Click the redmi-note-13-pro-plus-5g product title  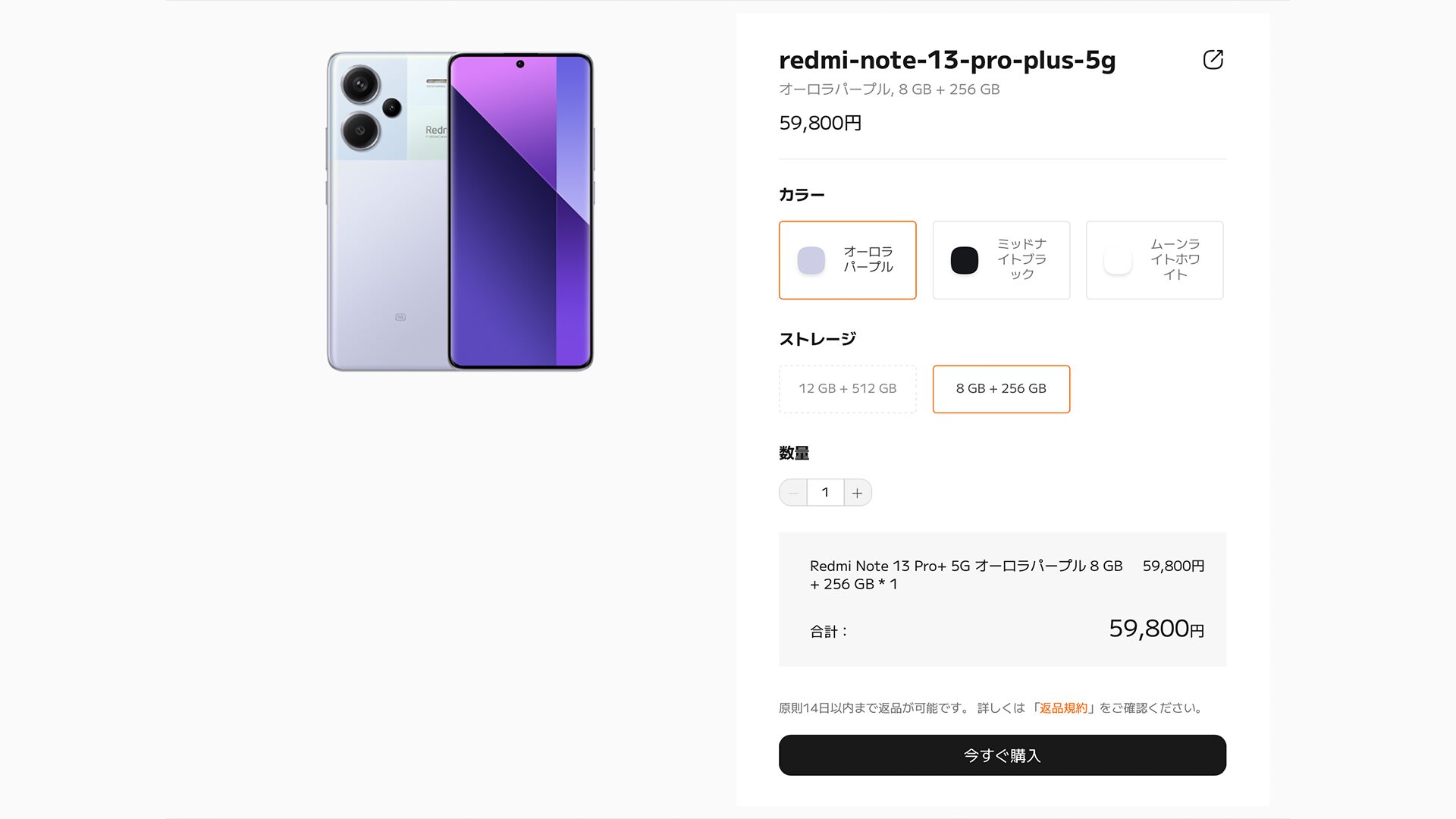pos(947,60)
